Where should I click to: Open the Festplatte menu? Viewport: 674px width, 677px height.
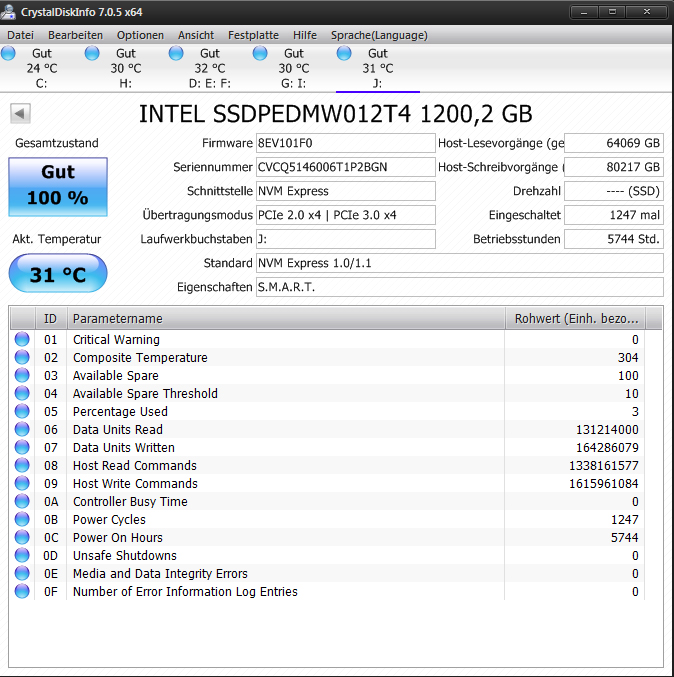click(x=253, y=35)
